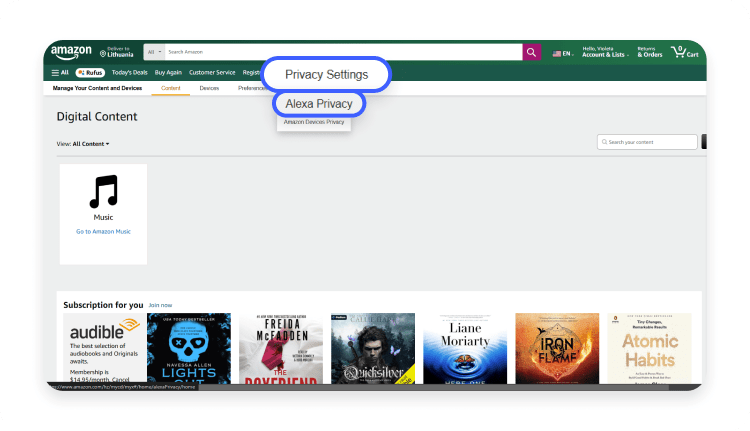
Task: Click the Join now link
Action: (x=160, y=305)
